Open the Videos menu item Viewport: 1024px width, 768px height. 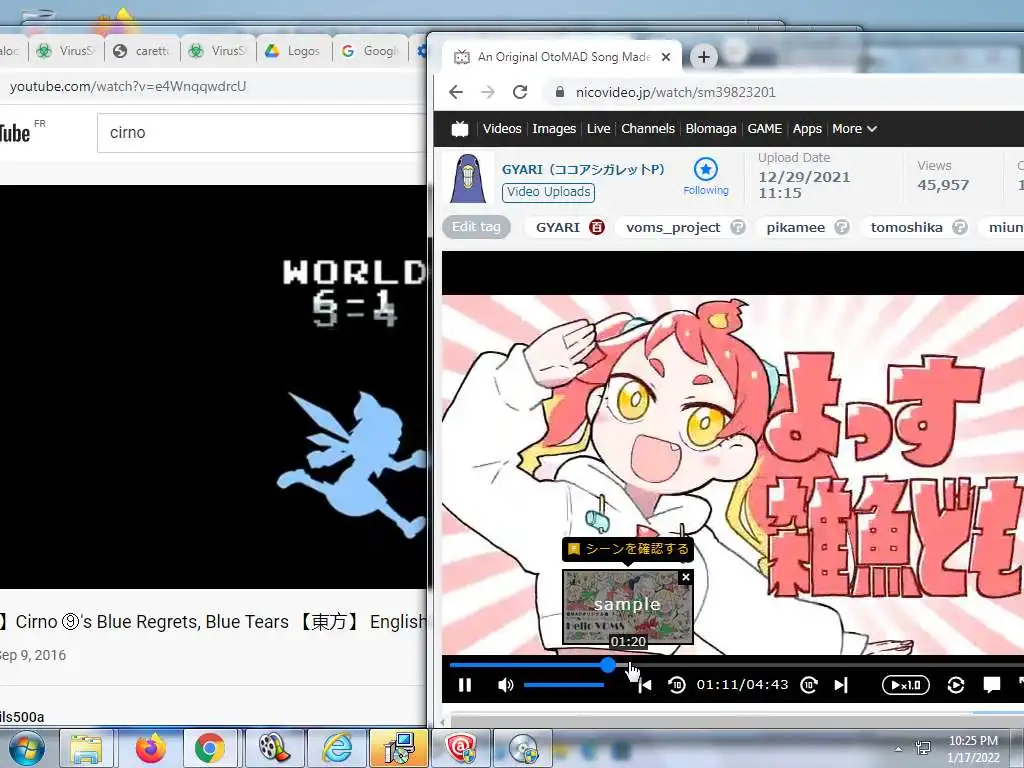(502, 129)
